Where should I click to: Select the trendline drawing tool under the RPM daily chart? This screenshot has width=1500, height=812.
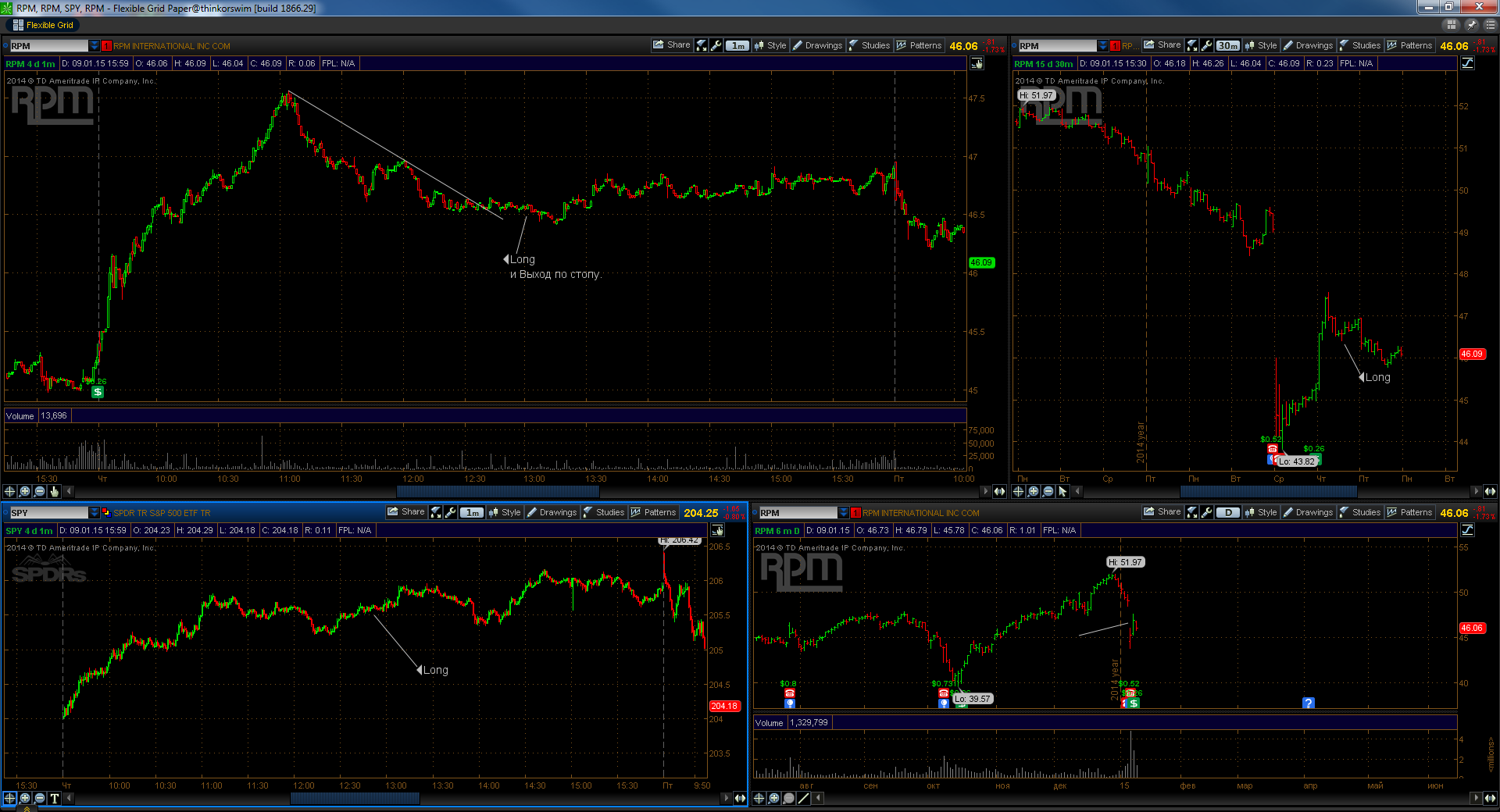pyautogui.click(x=803, y=798)
